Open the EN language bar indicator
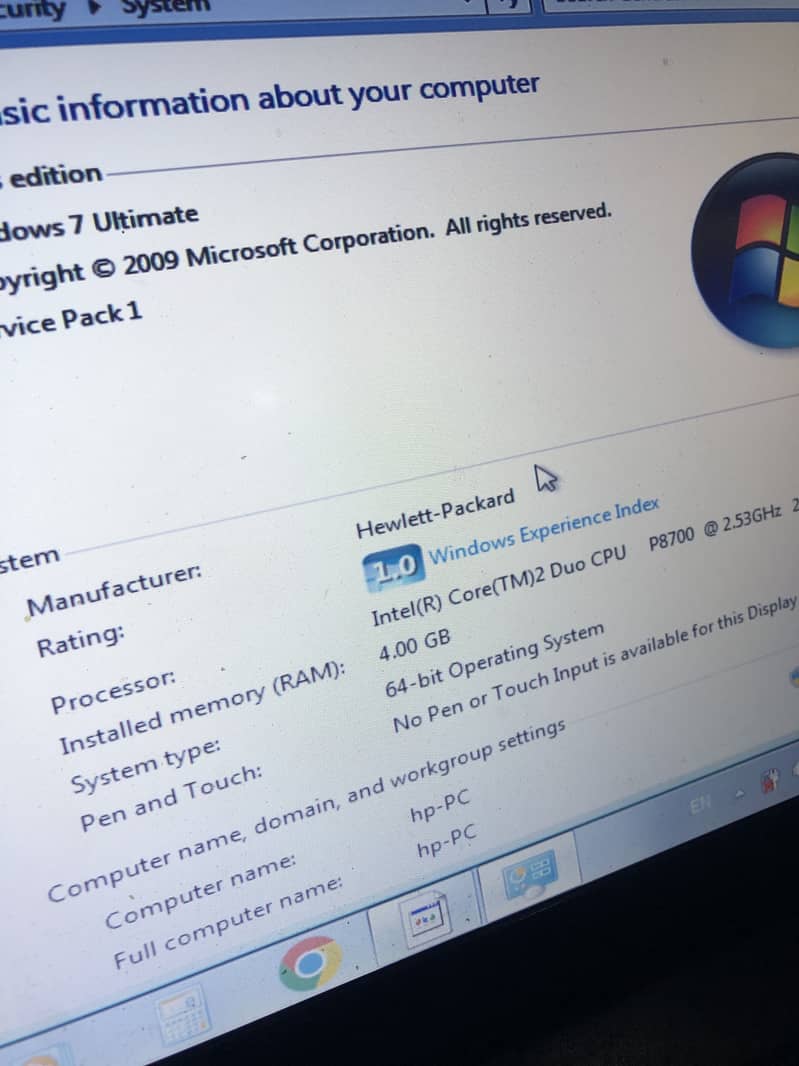 tap(700, 805)
